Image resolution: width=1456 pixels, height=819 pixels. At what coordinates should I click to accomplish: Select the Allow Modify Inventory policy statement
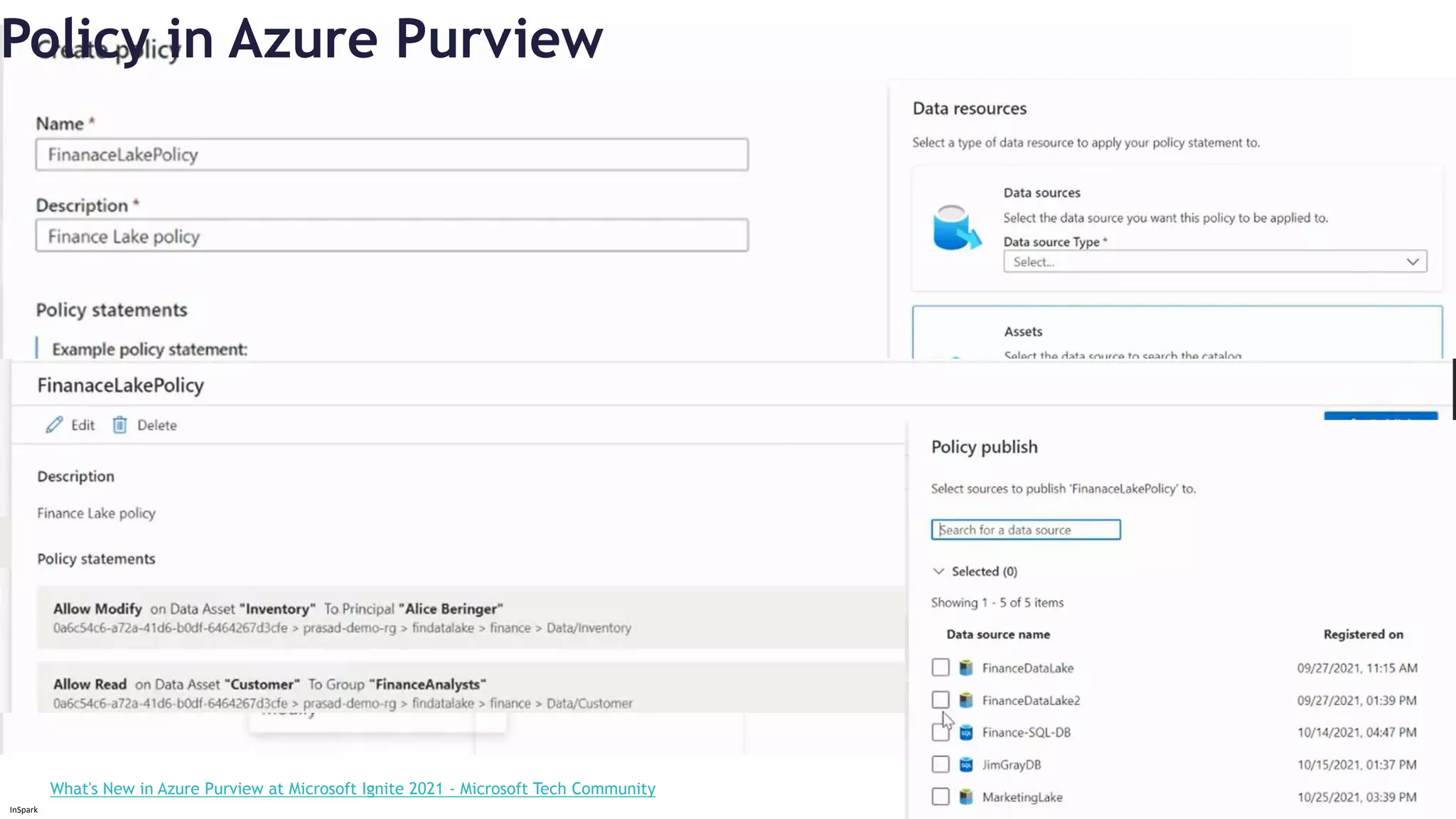pos(471,617)
